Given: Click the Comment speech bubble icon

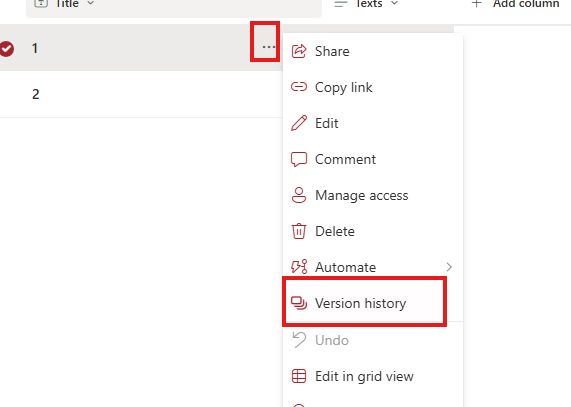Looking at the screenshot, I should point(299,159).
